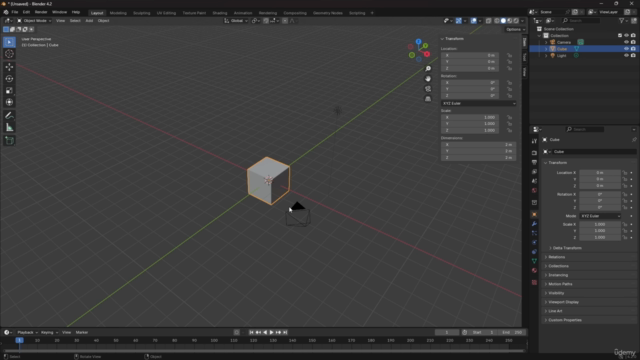Click the outliner search field
The width and height of the screenshot is (640, 360).
click(581, 21)
